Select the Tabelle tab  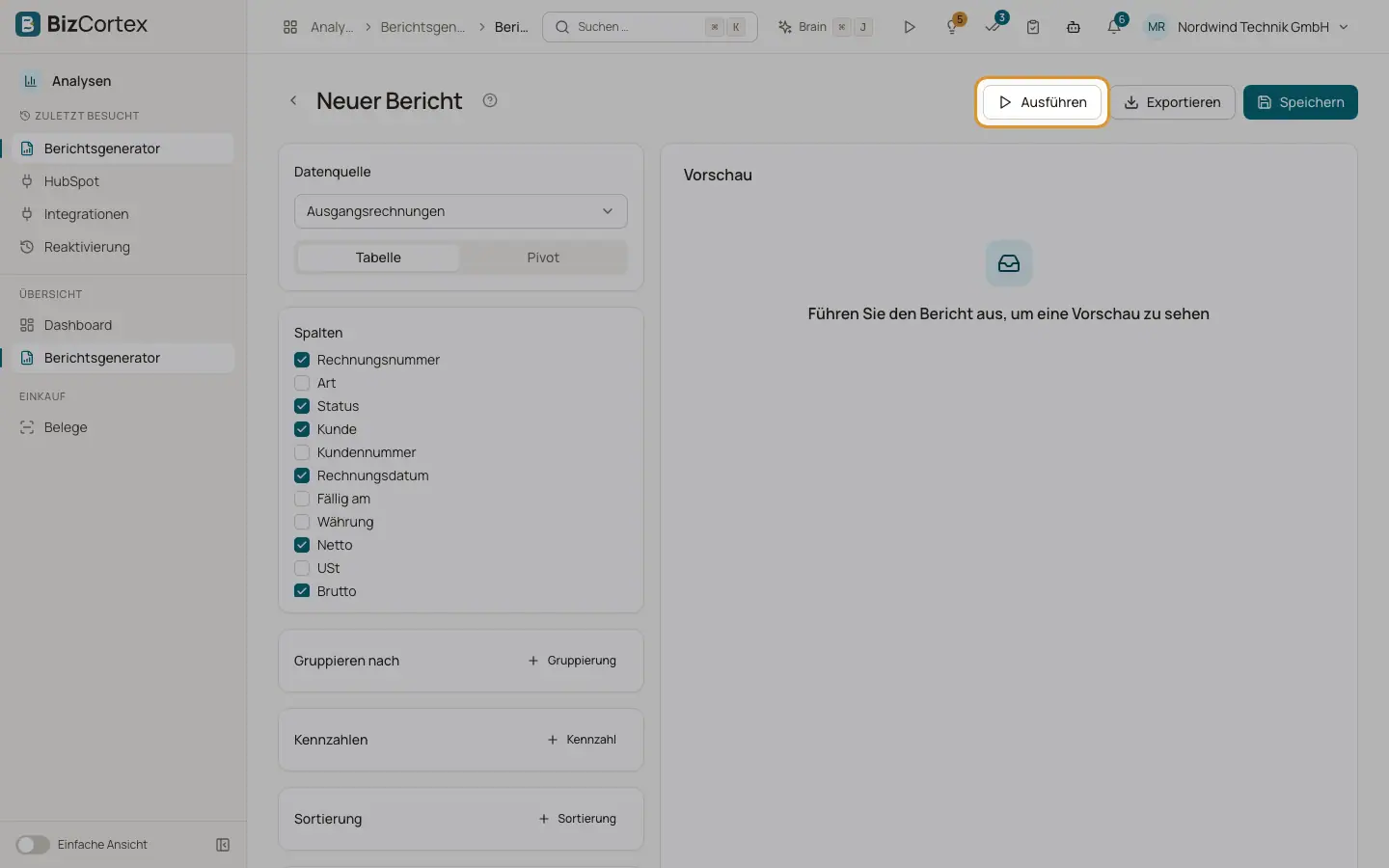(378, 258)
